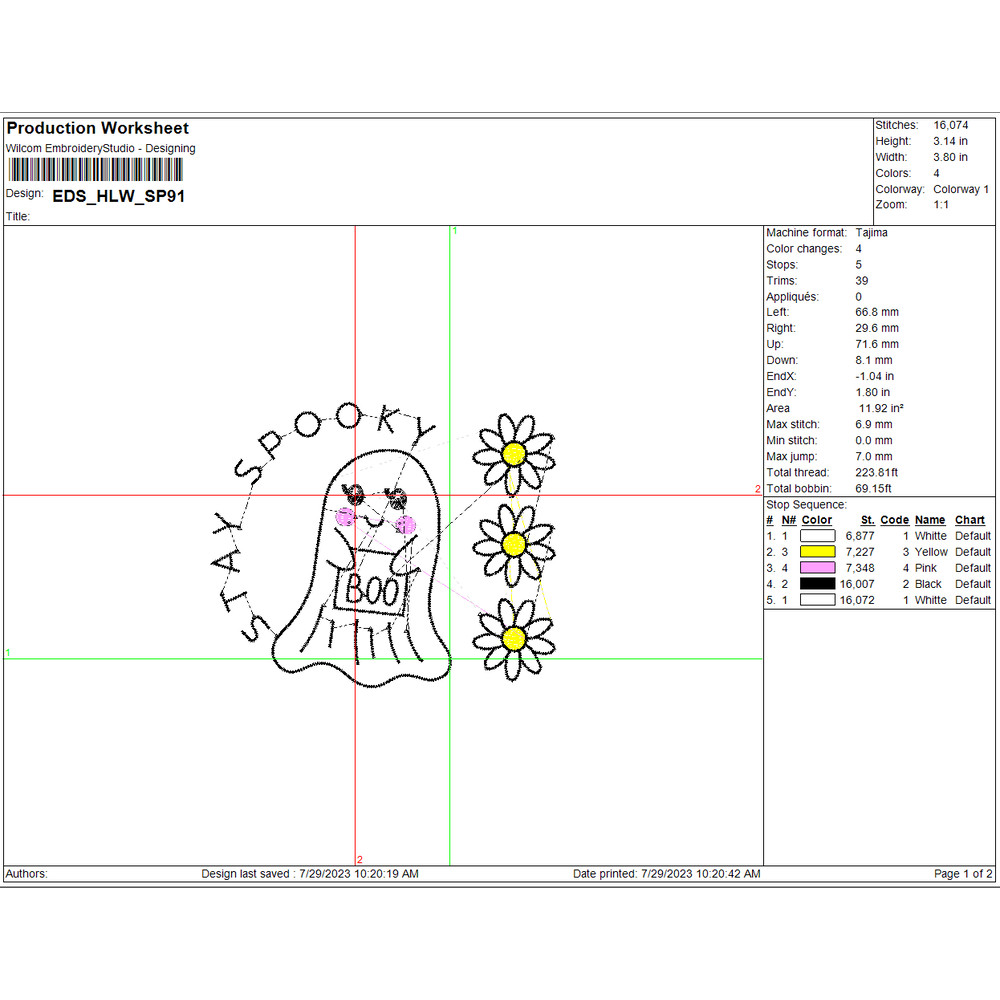Select the pink swatch in Stop Sequence

point(817,568)
